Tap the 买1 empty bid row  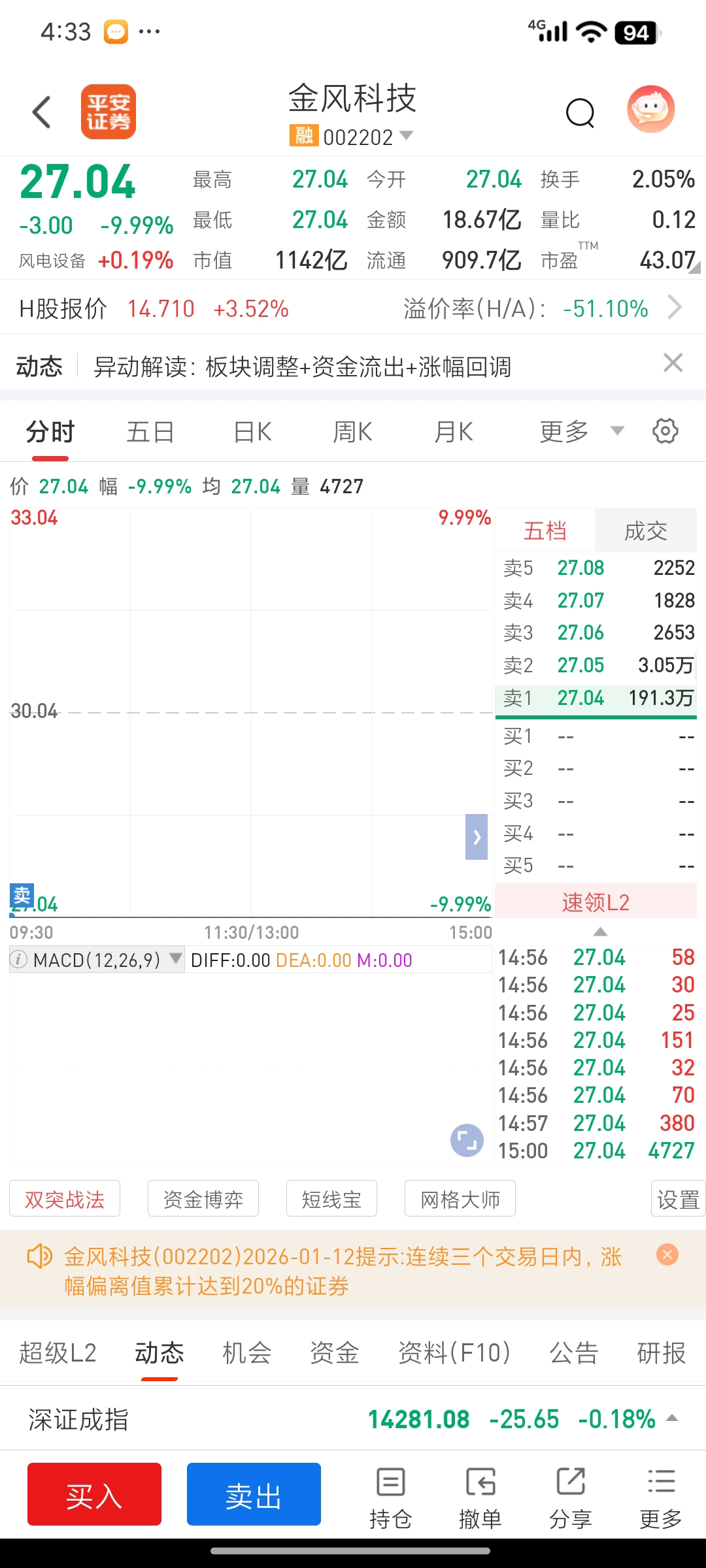click(596, 736)
